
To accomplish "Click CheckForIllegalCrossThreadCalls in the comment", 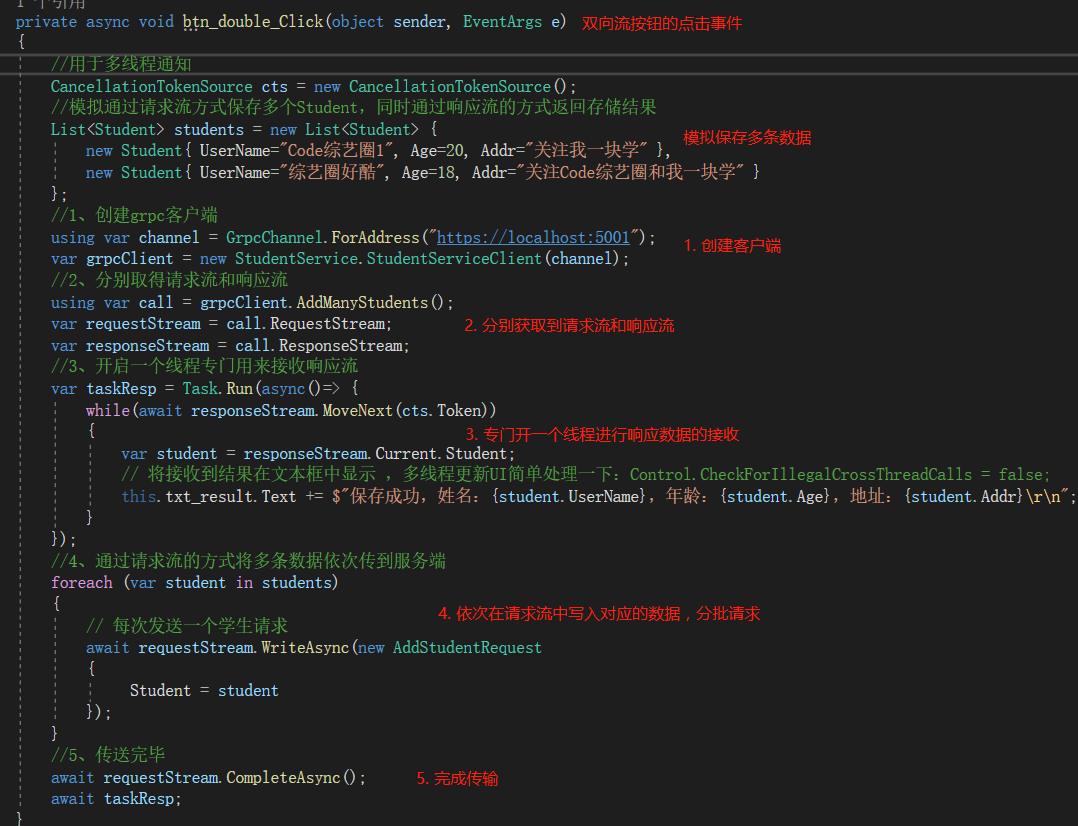I will click(836, 475).
